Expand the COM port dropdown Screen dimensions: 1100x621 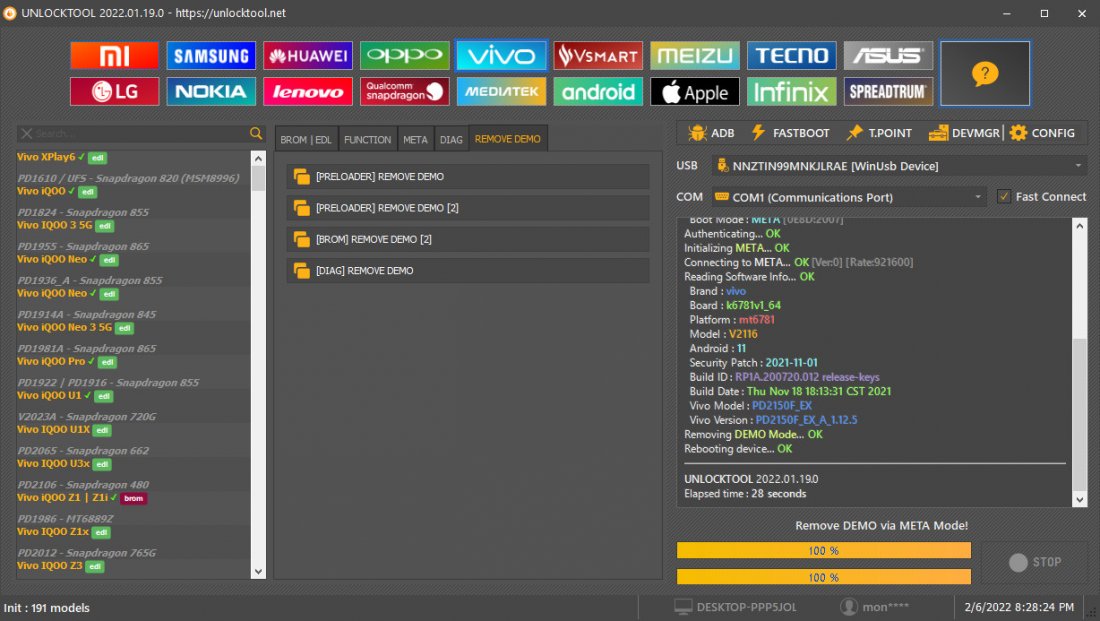coord(978,197)
